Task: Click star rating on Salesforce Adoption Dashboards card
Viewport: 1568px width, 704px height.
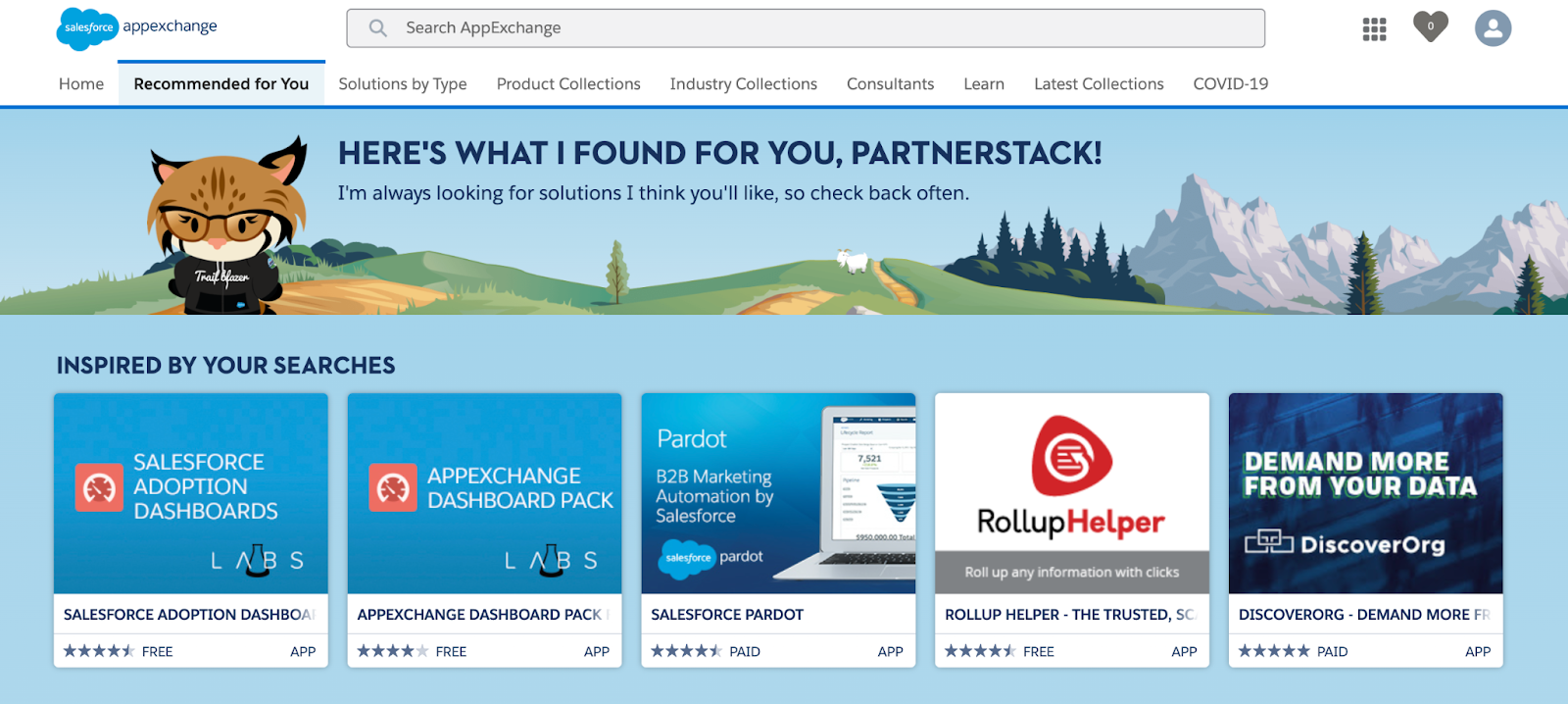Action: 99,651
